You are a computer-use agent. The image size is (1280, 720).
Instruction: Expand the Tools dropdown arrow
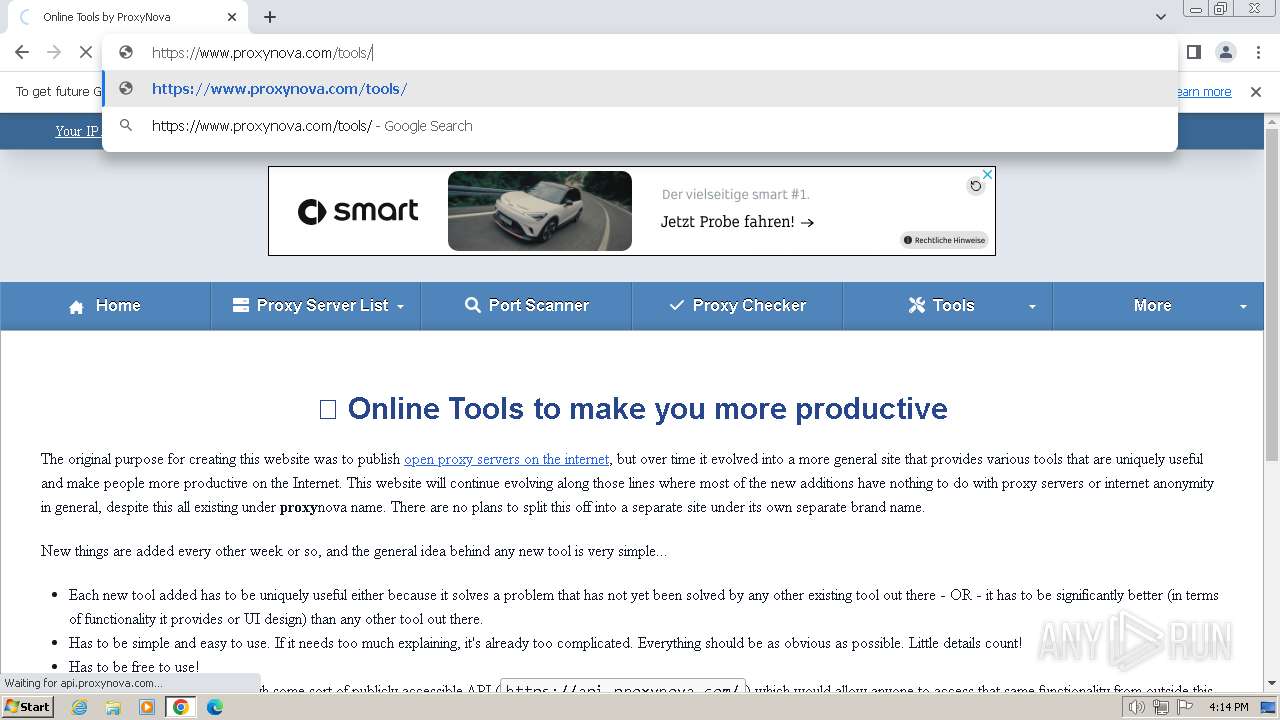tap(1032, 307)
